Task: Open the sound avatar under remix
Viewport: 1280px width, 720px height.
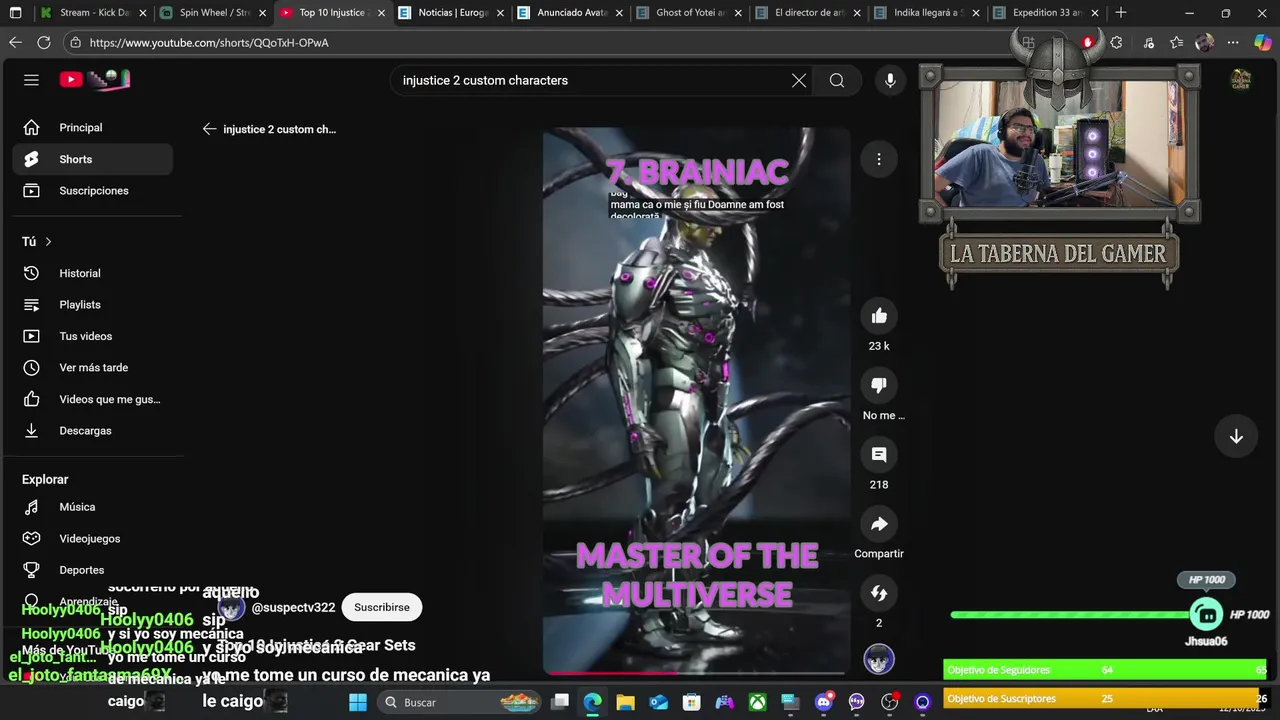Action: 879,660
